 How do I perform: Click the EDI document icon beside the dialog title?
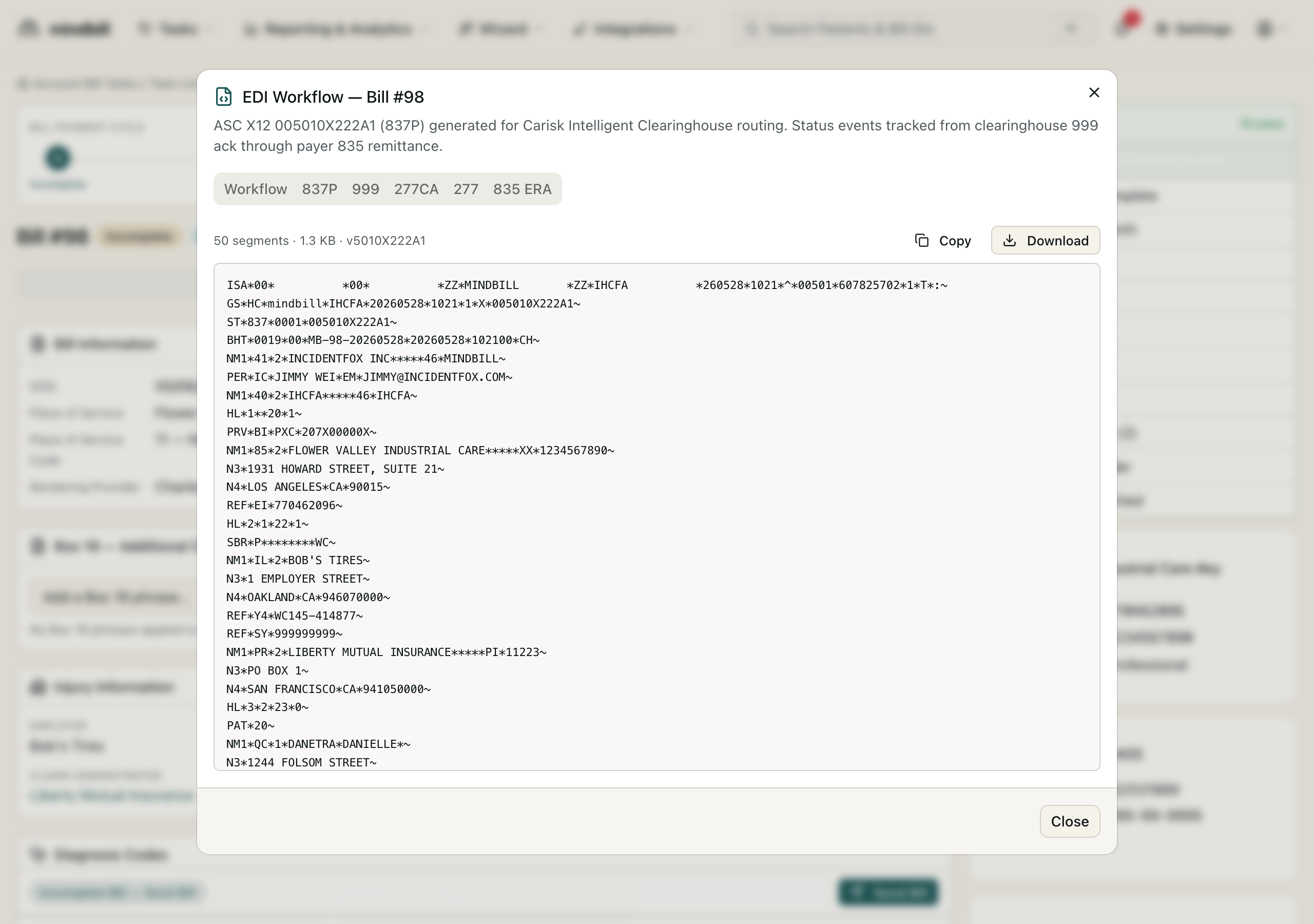pyautogui.click(x=224, y=97)
